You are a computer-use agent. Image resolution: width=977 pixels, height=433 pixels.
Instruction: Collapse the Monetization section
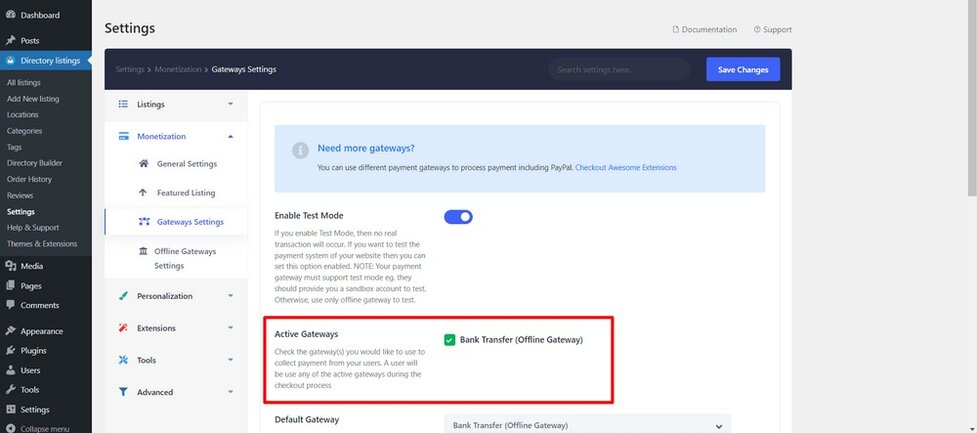point(230,136)
